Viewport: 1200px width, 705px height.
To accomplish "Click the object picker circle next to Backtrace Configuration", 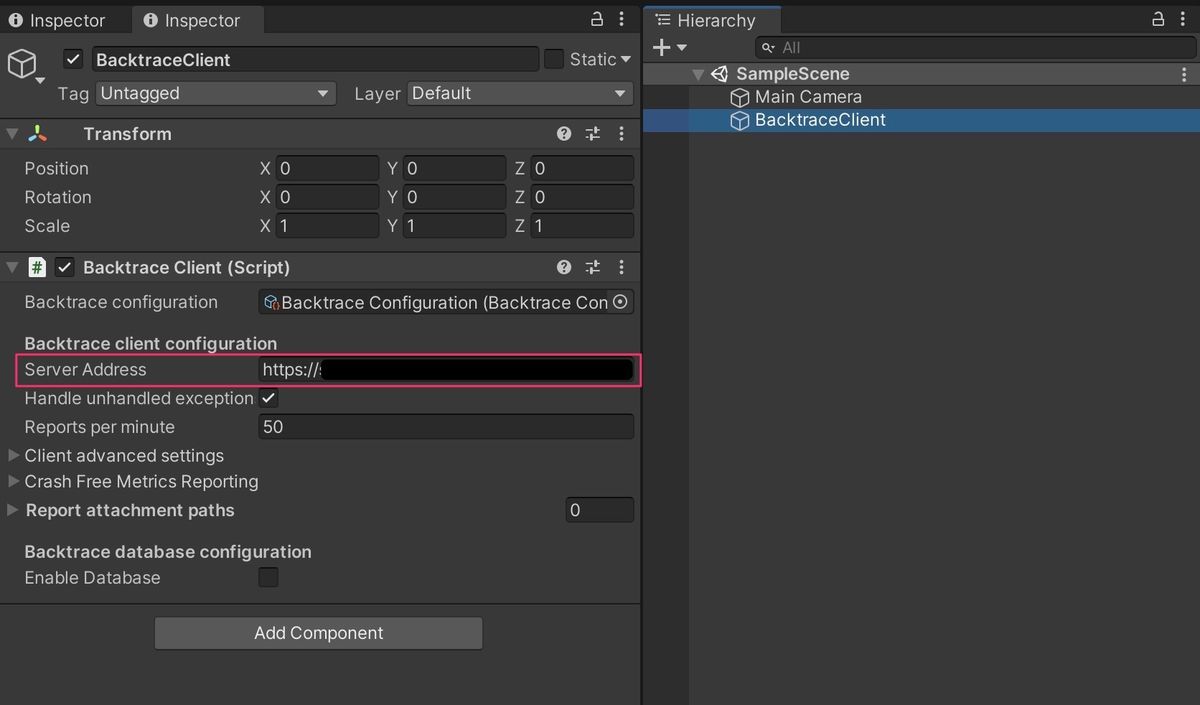I will (x=621, y=302).
